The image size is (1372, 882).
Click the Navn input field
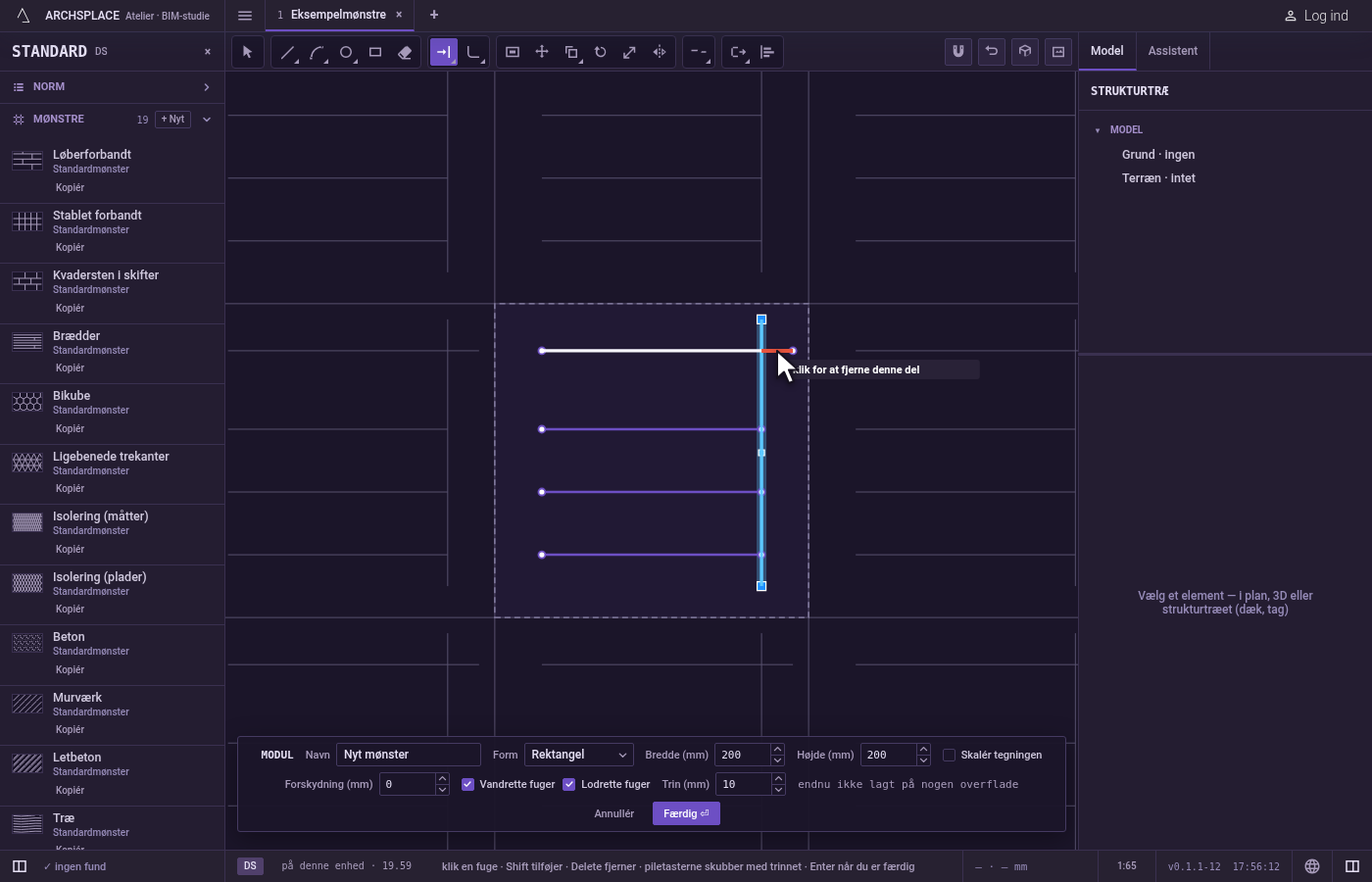coord(409,755)
